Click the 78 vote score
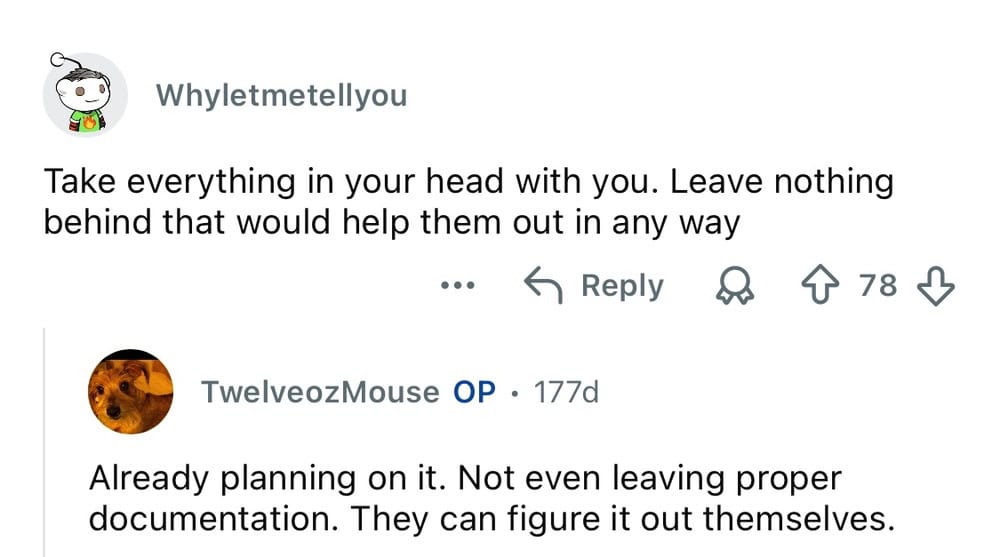Image resolution: width=1000 pixels, height=557 pixels. [x=878, y=287]
